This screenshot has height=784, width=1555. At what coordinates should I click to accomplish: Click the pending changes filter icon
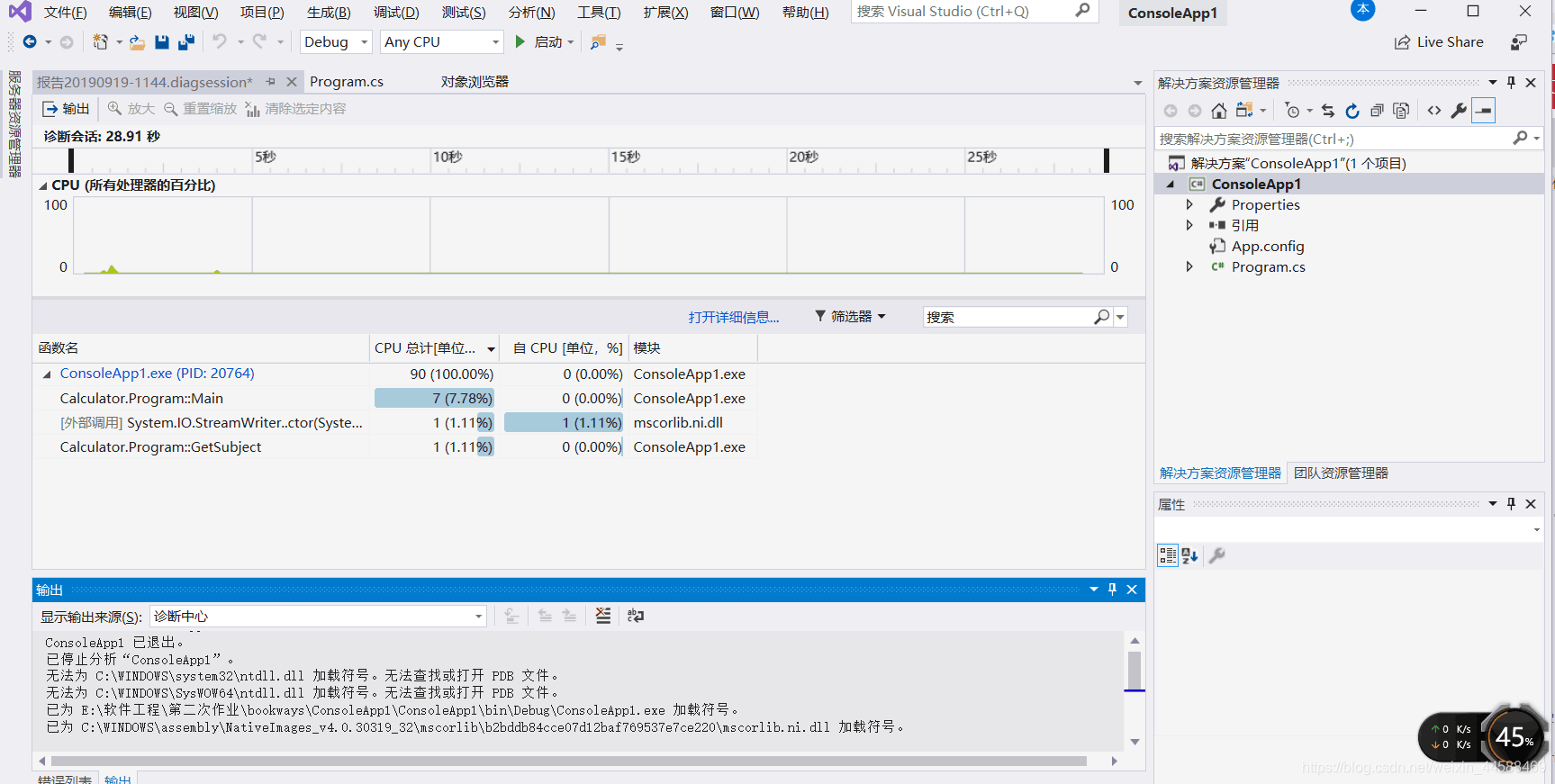(1293, 111)
